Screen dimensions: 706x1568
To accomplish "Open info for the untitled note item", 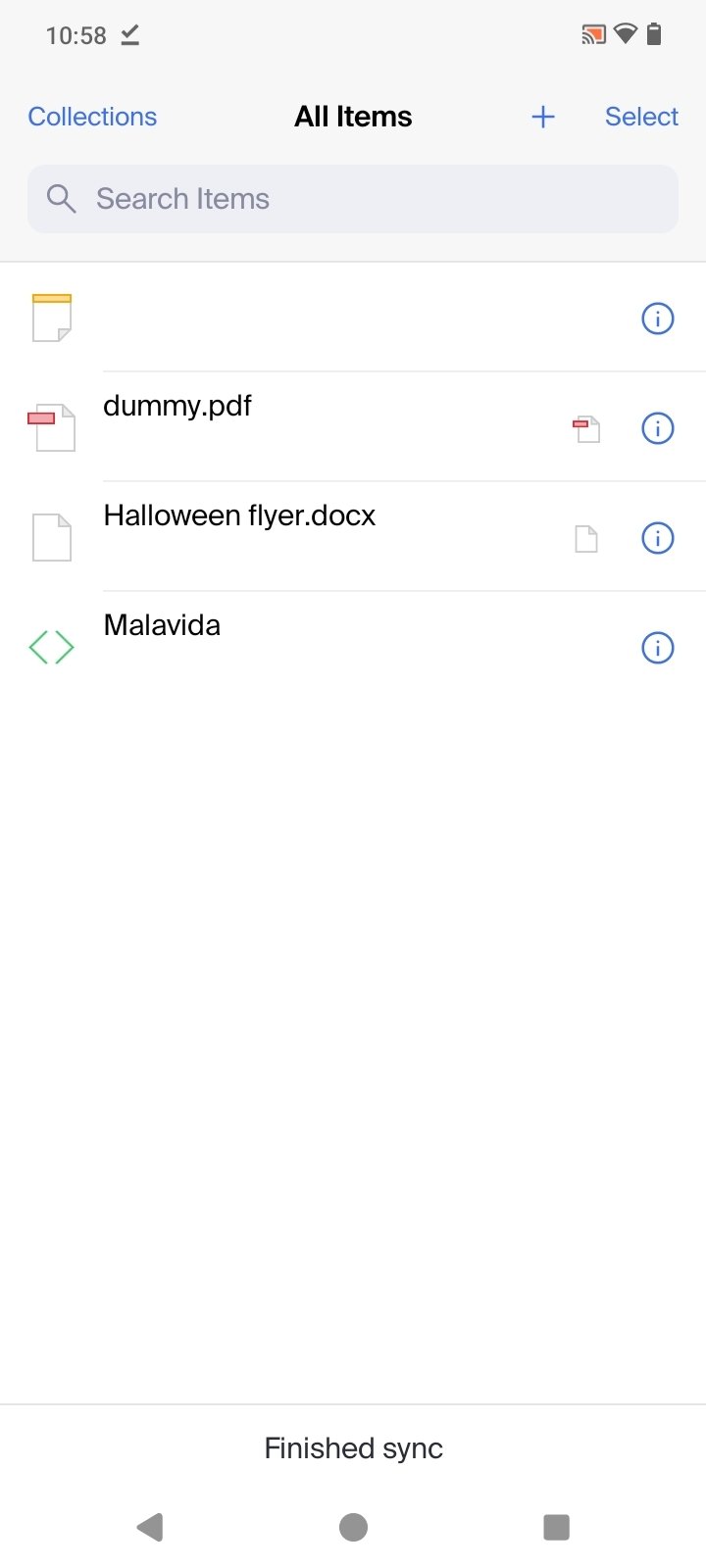I will click(657, 318).
